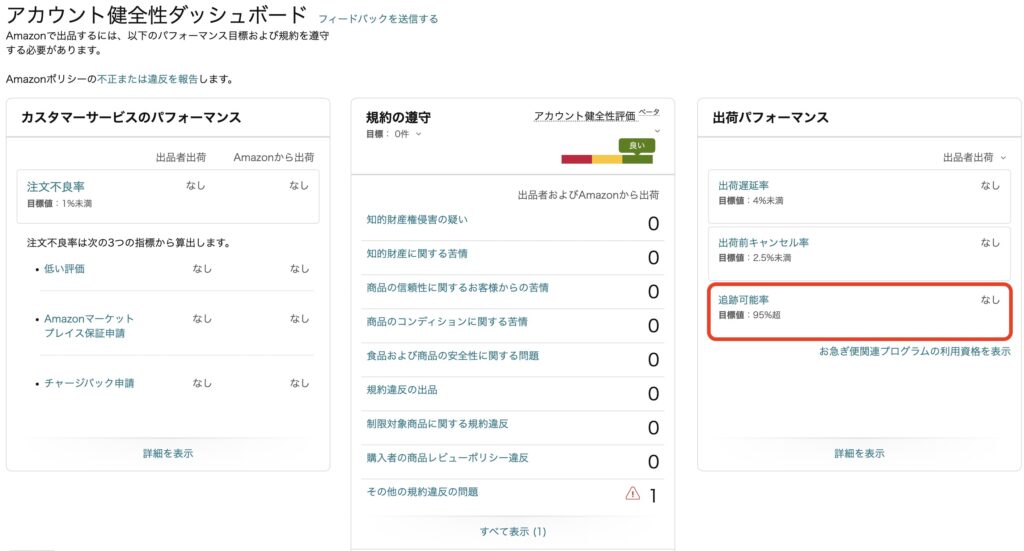Image resolution: width=1024 pixels, height=551 pixels.
Task: Click the 出品者出荷 column header in customer service panel
Action: coord(181,157)
